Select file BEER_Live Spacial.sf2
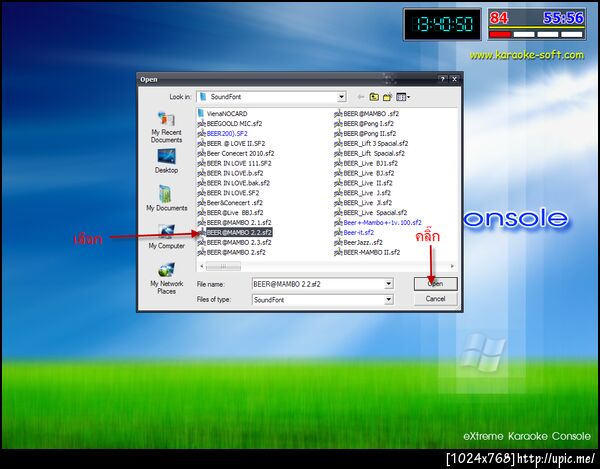Viewport: 600px width, 469px height. pyautogui.click(x=371, y=213)
